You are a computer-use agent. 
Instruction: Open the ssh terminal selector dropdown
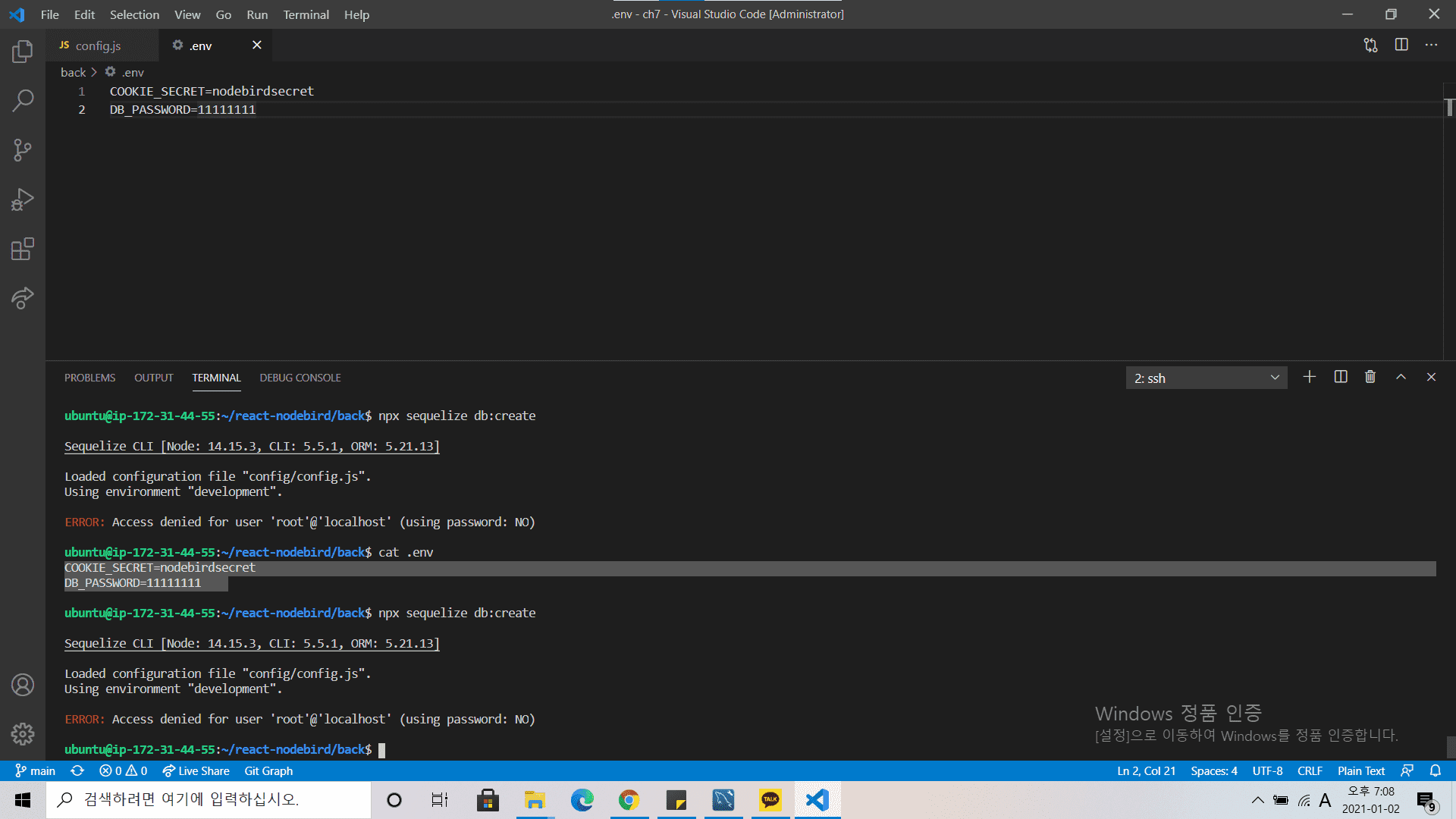[x=1206, y=378]
